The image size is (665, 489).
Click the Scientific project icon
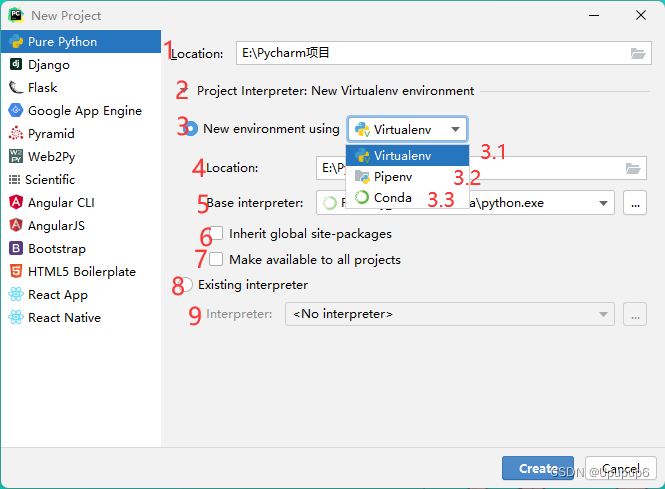14,179
